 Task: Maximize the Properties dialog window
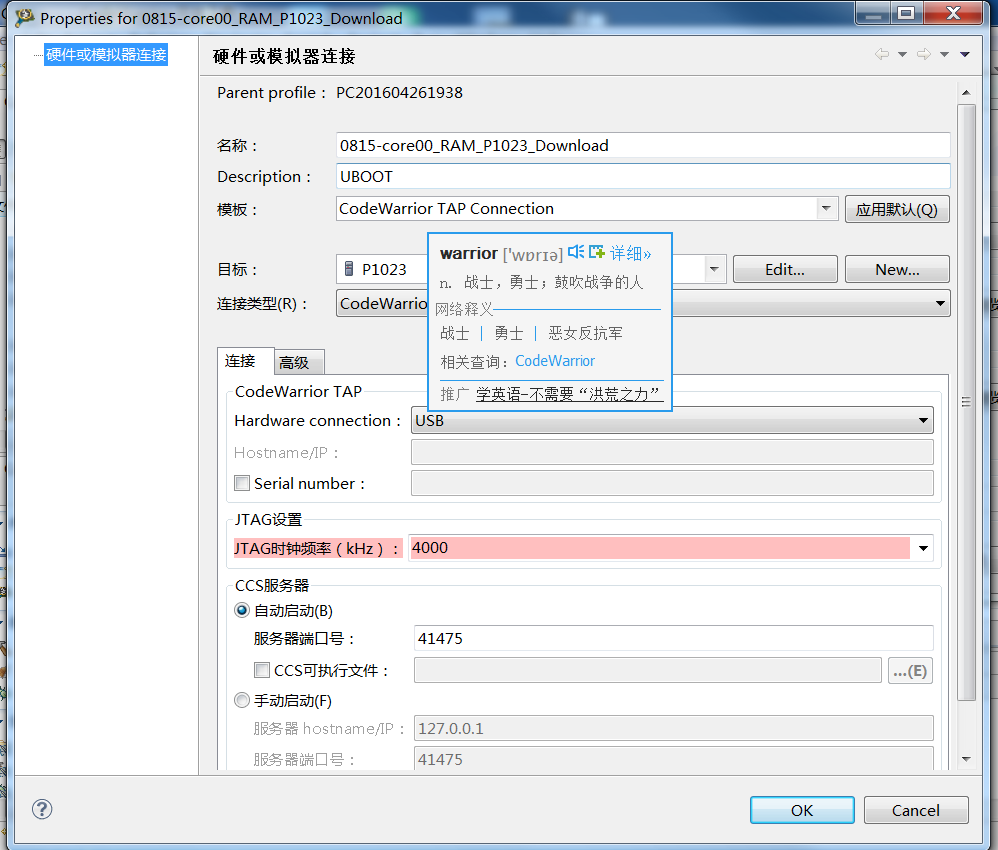(x=906, y=13)
